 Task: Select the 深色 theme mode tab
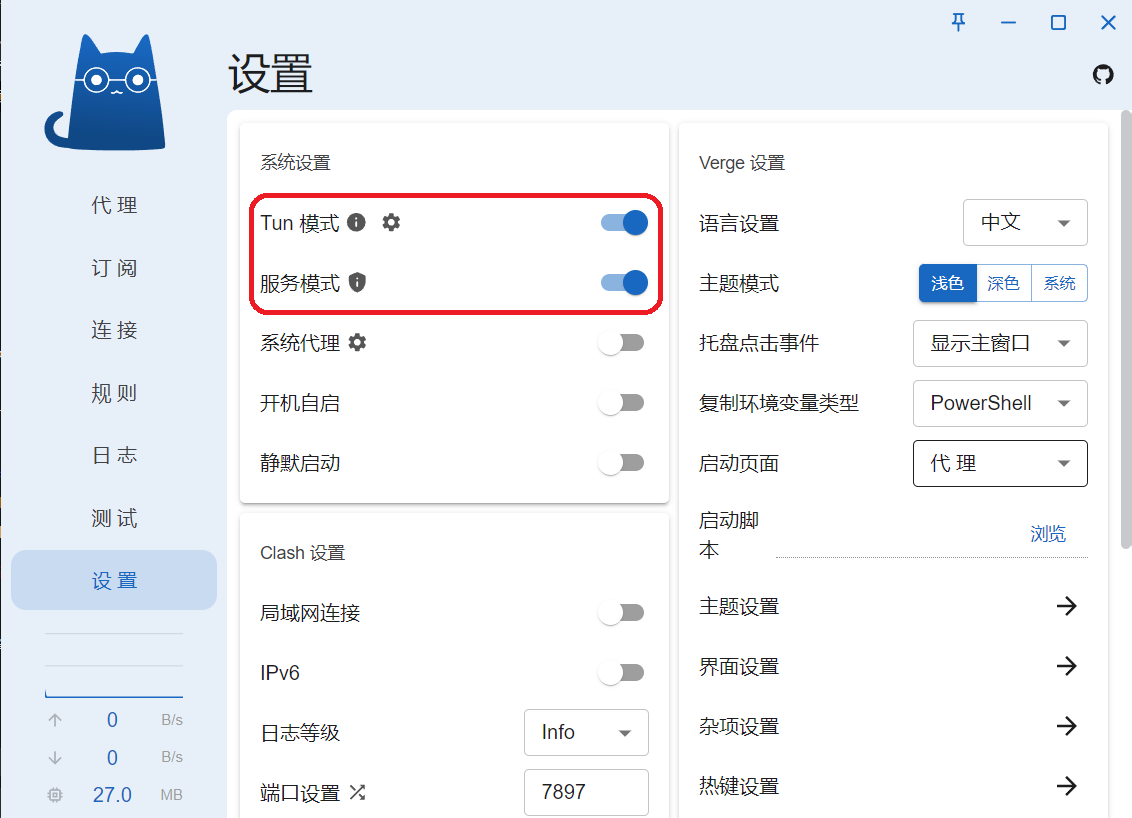click(x=1003, y=283)
